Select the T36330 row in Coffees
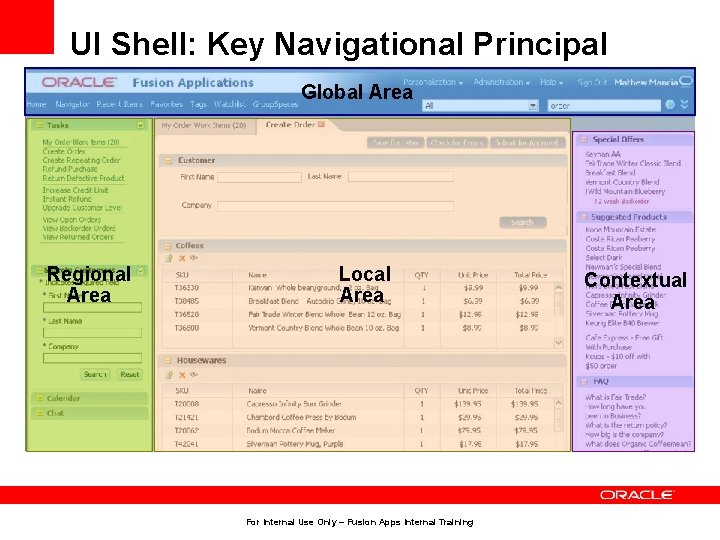Image resolution: width=720 pixels, height=540 pixels. click(358, 288)
